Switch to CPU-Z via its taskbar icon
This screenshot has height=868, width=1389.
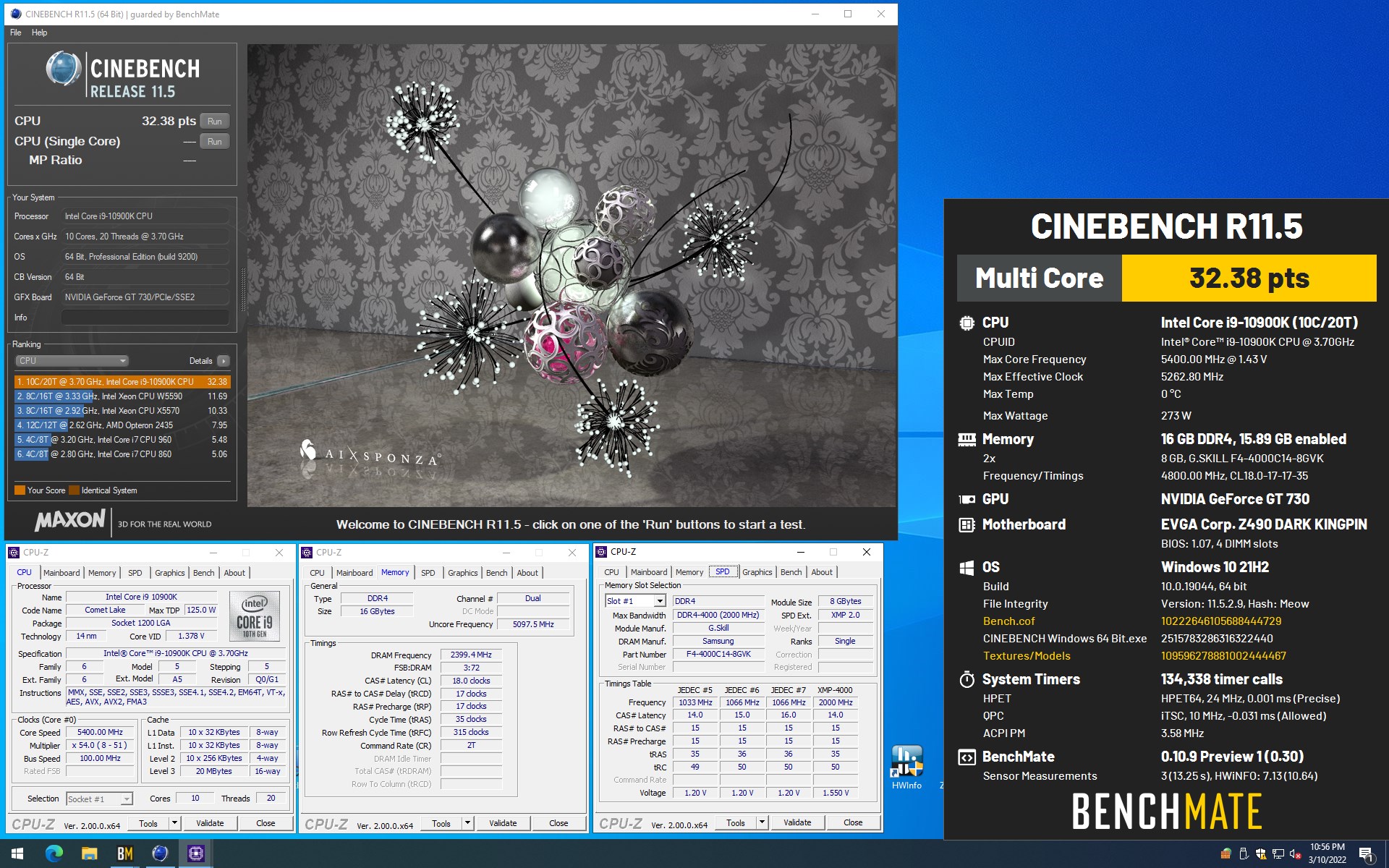coord(196,854)
